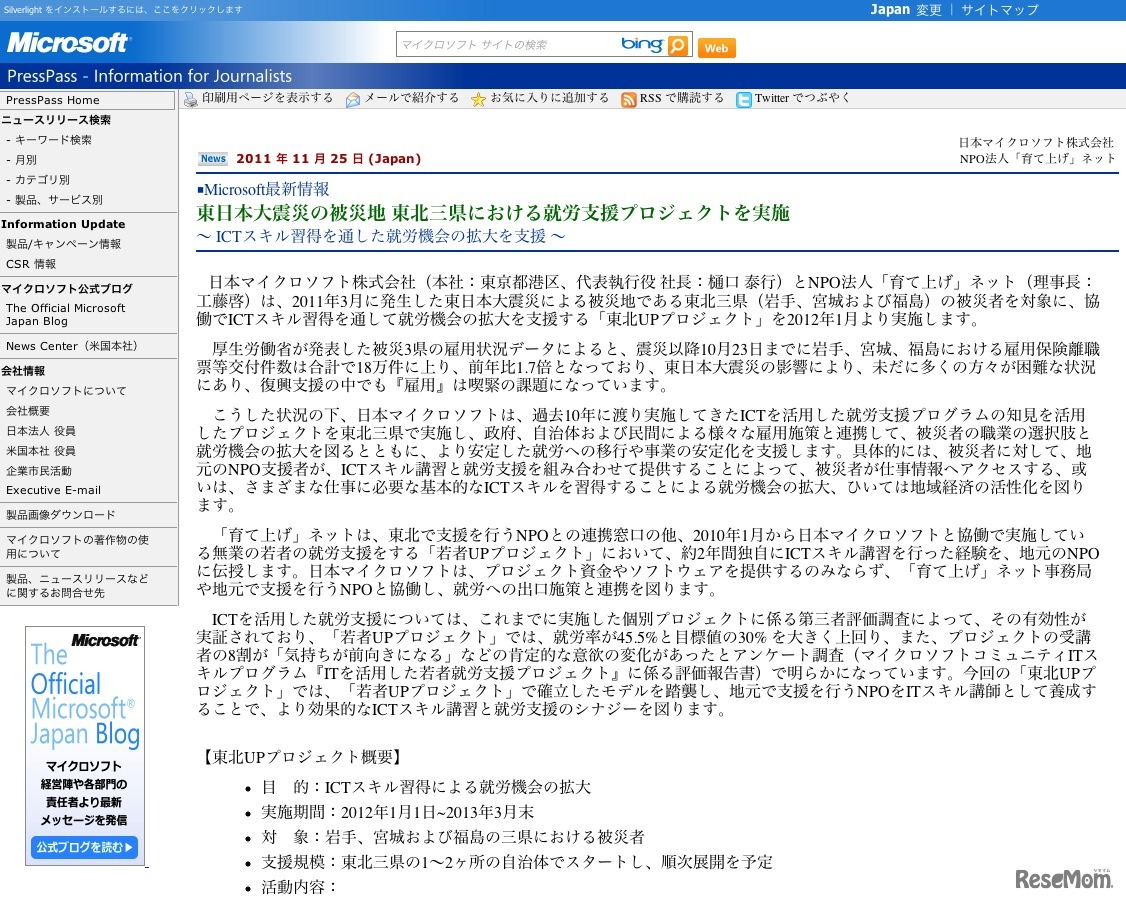The height and width of the screenshot is (902, 1126).
Task: Click the headline 東日本大震災の被災地 東北三県
Action: 493,213
